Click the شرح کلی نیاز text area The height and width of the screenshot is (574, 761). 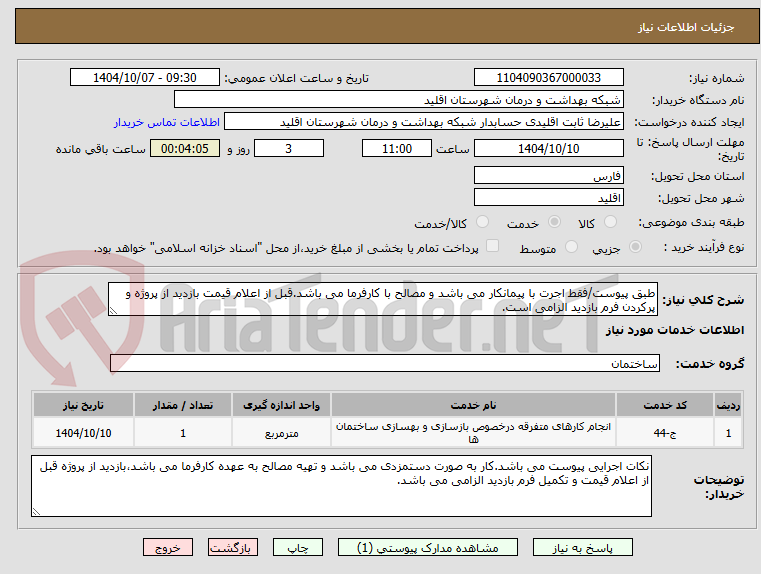[x=383, y=299]
